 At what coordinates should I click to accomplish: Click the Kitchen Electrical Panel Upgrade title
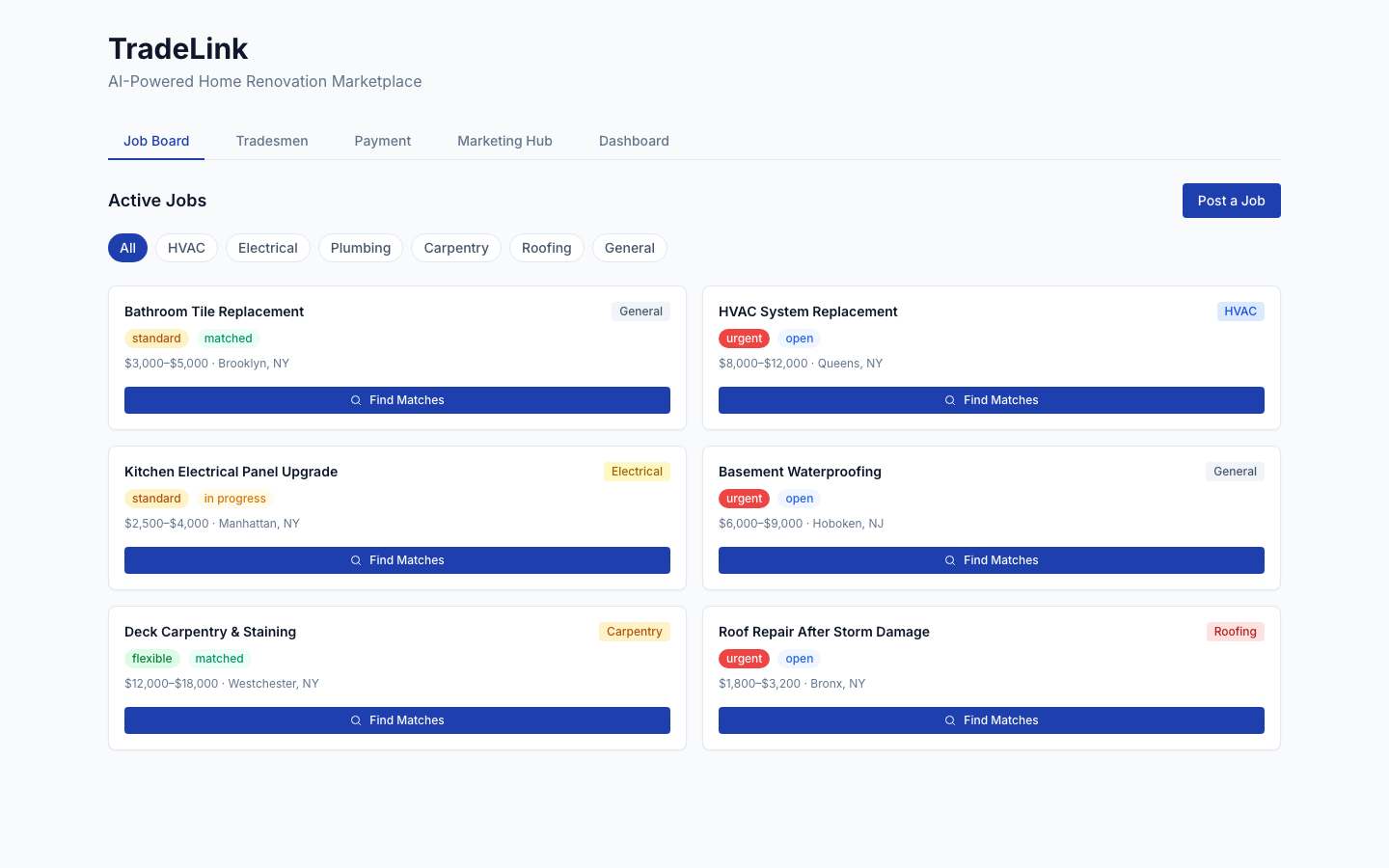point(231,472)
